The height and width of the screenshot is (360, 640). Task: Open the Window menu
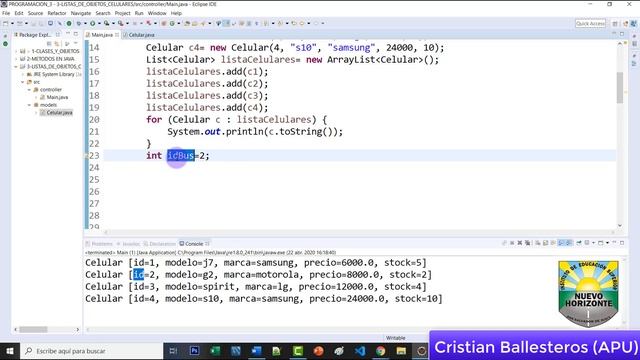[157, 13]
